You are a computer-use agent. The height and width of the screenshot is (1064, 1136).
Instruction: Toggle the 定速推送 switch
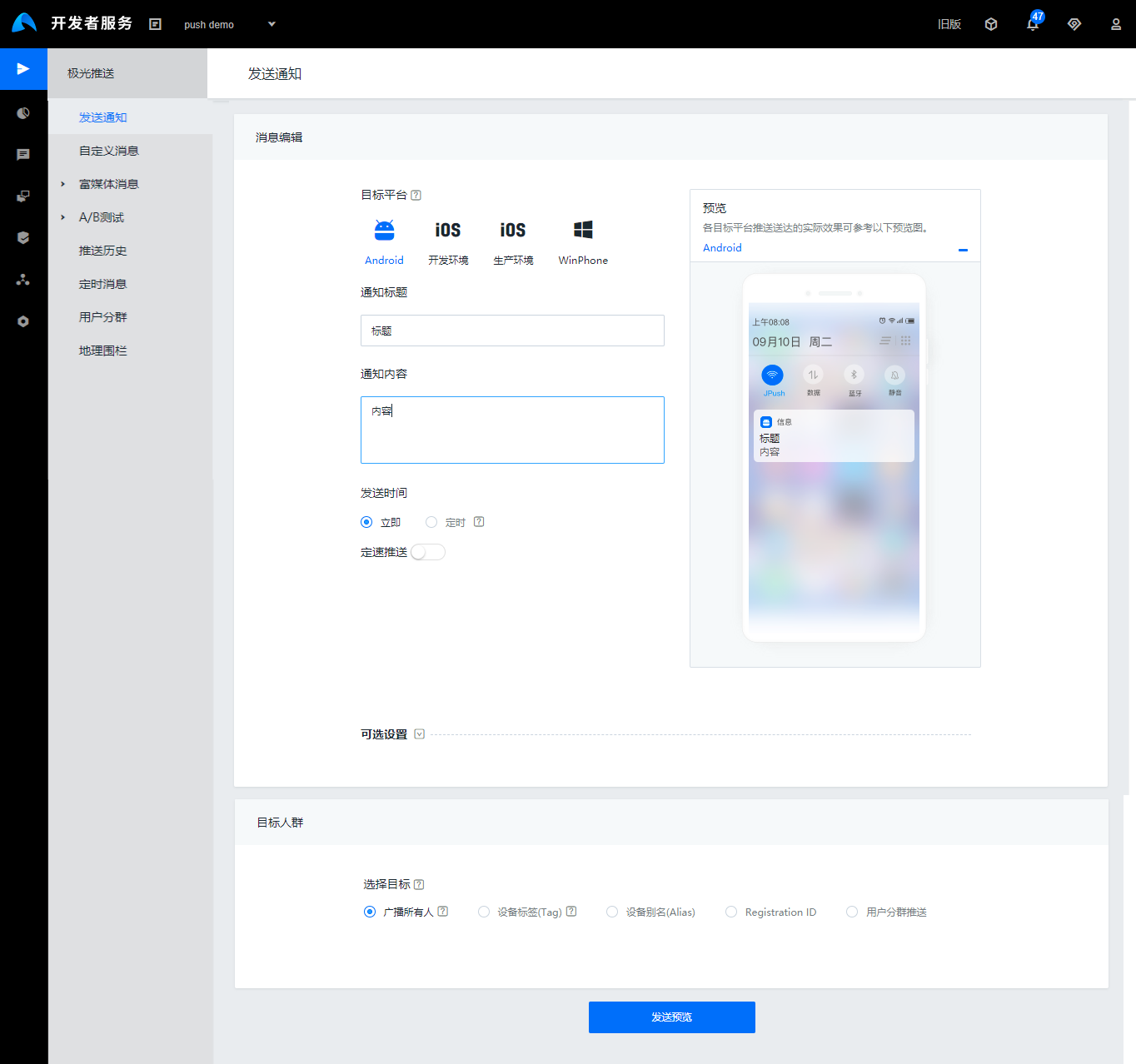428,552
